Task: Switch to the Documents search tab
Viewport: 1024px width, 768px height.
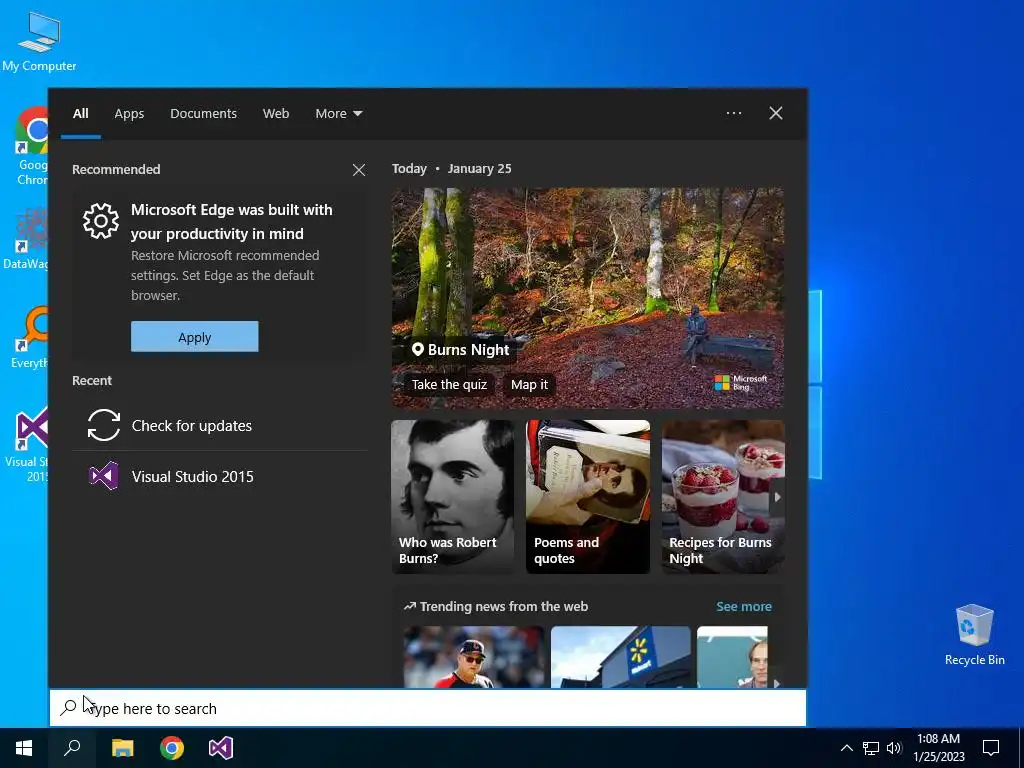Action: 203,114
